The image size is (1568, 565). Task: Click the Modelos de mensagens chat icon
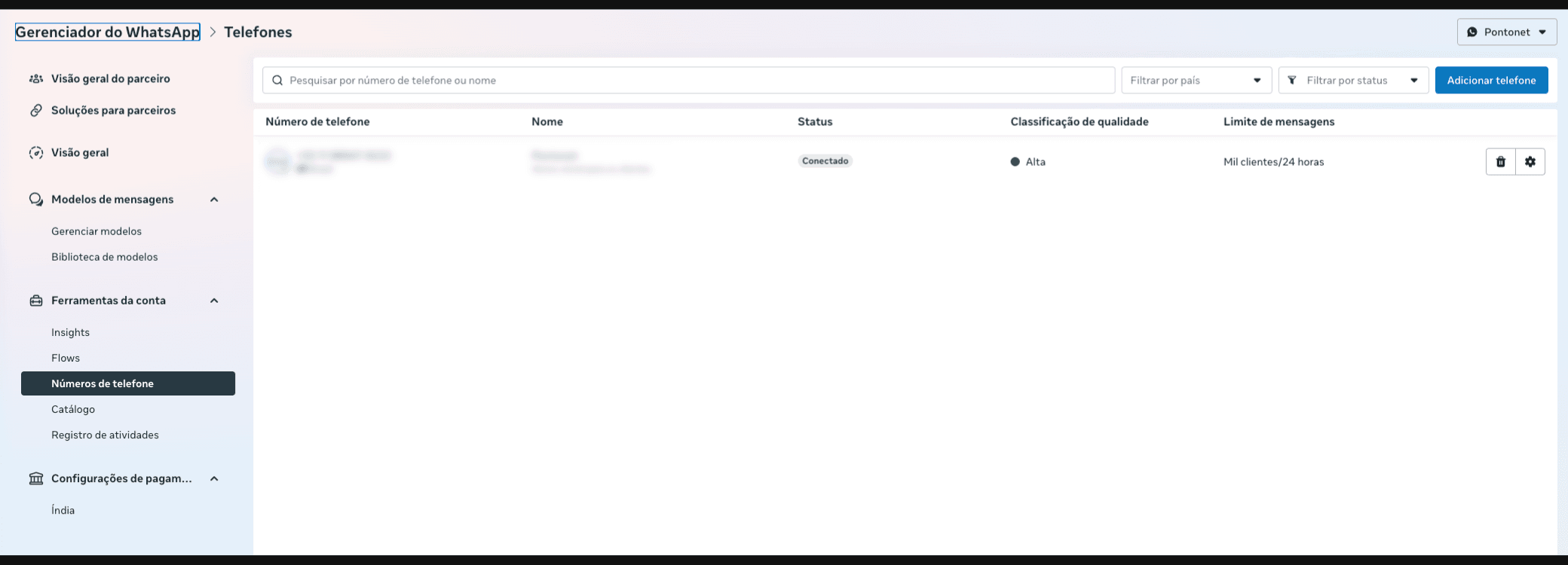click(36, 199)
